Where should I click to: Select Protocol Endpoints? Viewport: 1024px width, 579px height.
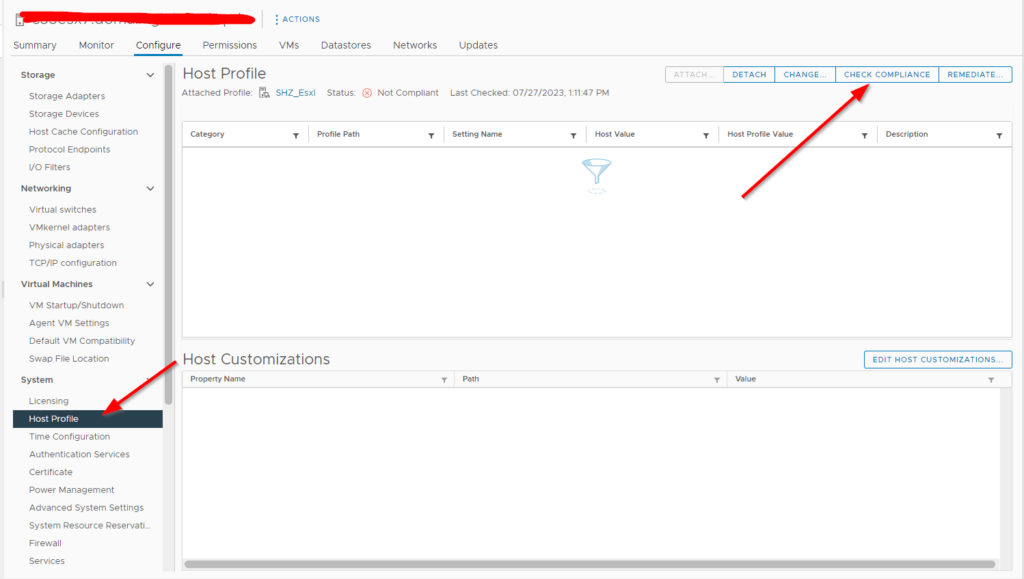click(x=69, y=149)
